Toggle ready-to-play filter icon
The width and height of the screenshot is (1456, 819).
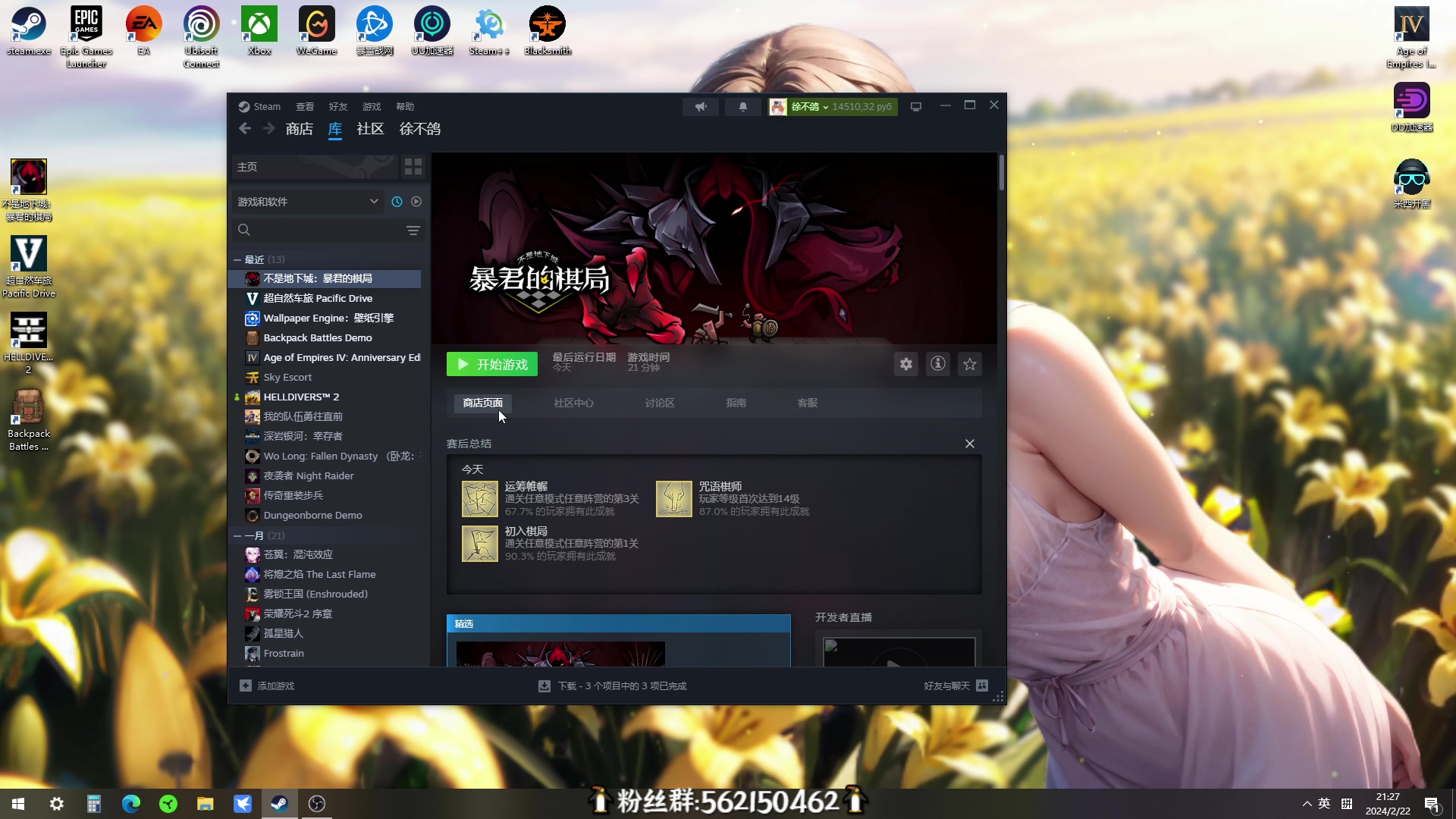[416, 202]
